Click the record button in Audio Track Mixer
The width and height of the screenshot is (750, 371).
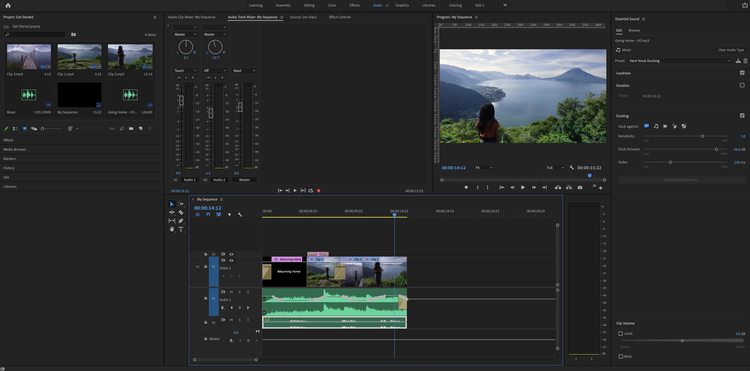(x=319, y=190)
